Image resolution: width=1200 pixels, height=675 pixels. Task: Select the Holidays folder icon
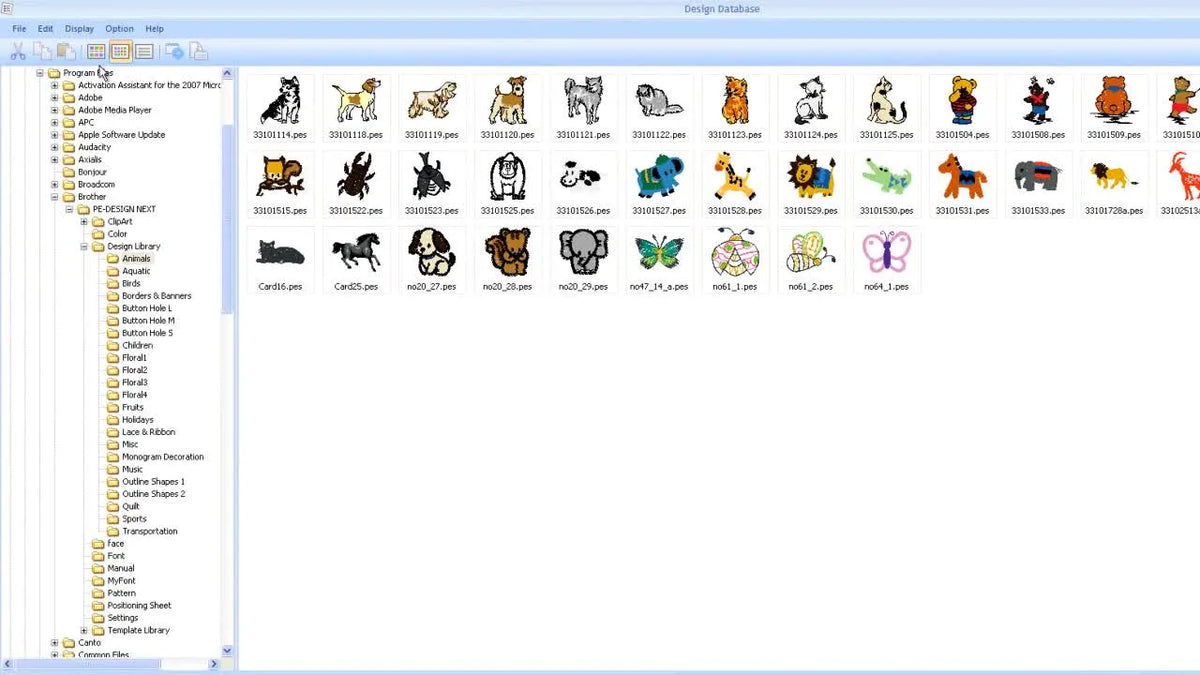[113, 419]
